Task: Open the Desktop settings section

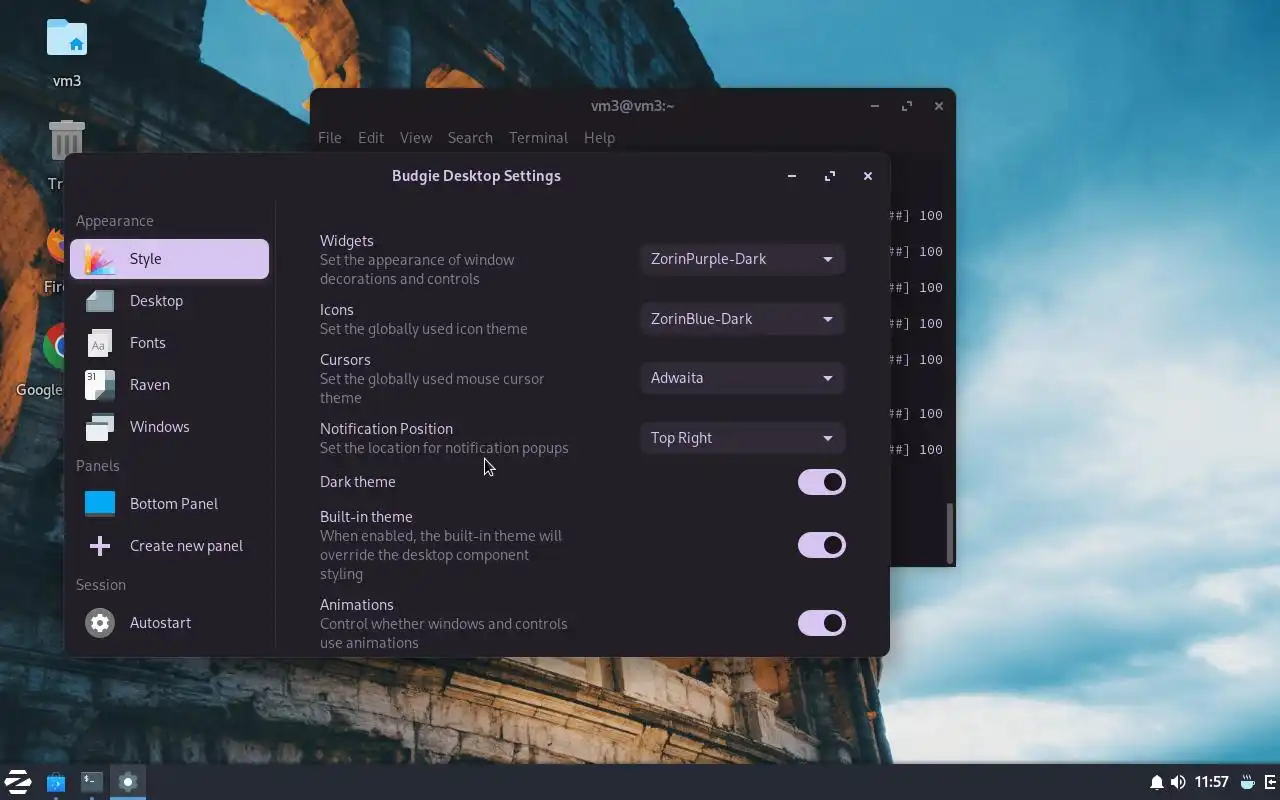Action: tap(169, 301)
